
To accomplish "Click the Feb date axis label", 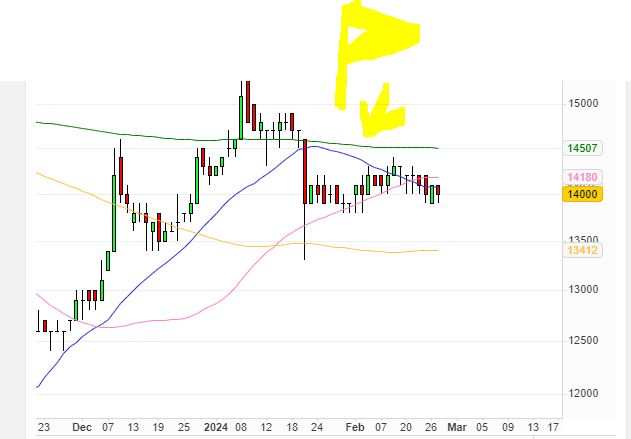I will 355,427.
